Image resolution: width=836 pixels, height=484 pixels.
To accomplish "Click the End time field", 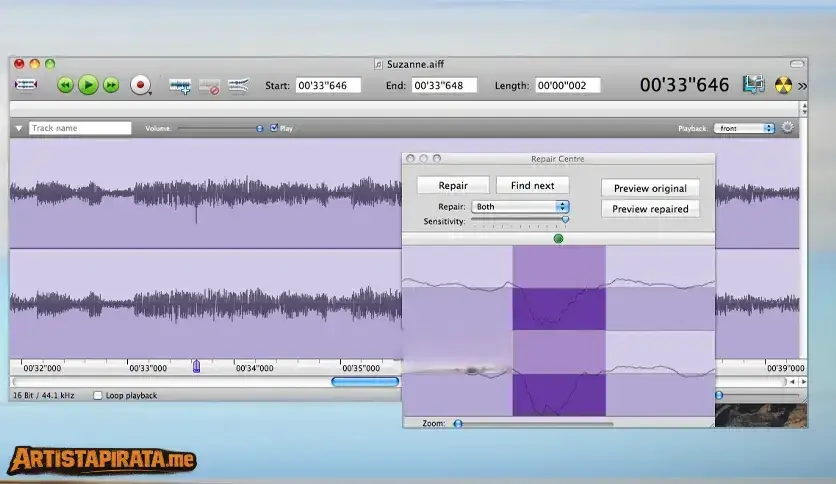I will pos(444,85).
